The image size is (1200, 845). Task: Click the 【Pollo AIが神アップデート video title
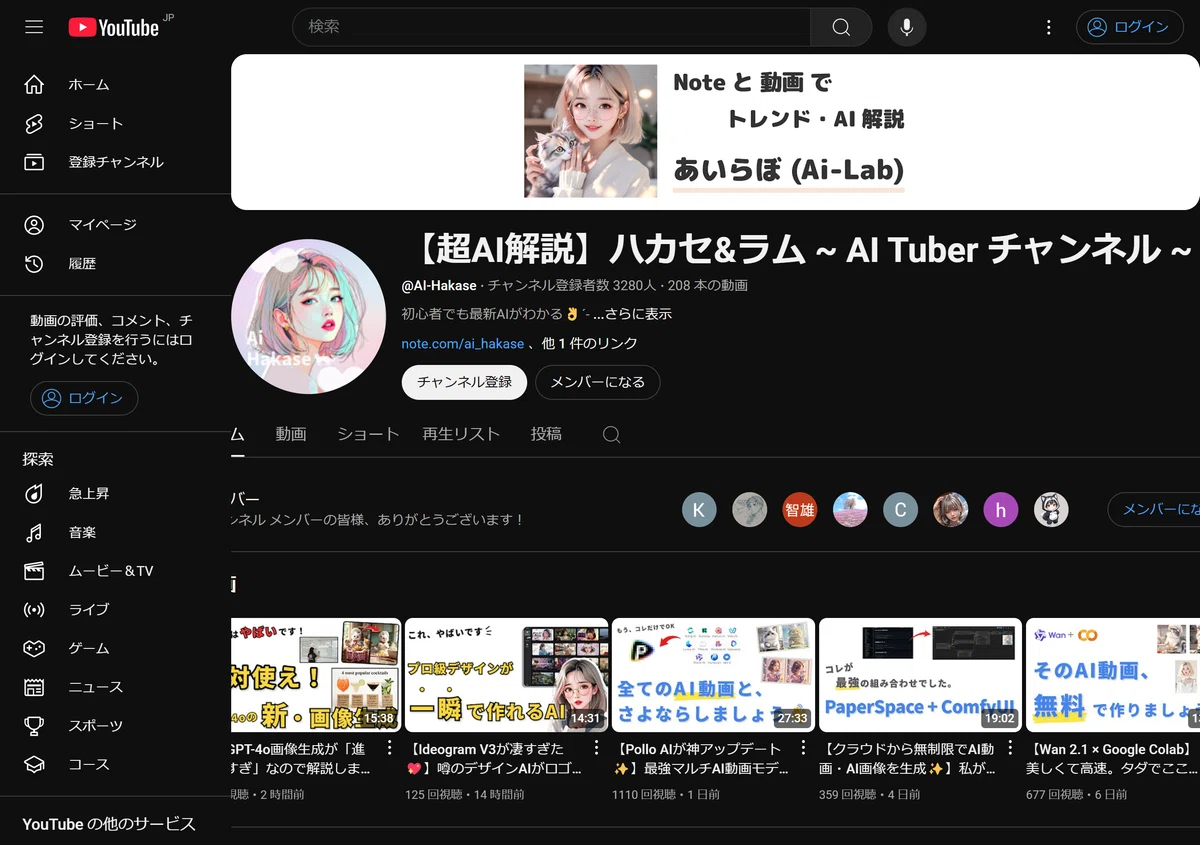pyautogui.click(x=701, y=759)
